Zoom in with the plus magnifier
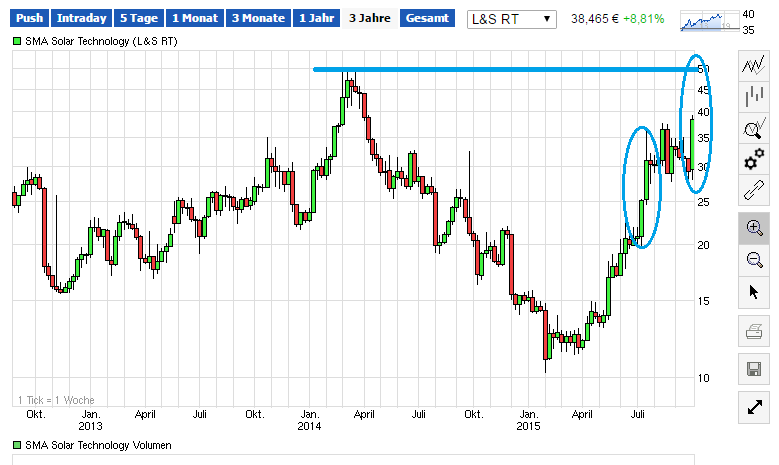Screen dimensions: 779x465 (754, 228)
